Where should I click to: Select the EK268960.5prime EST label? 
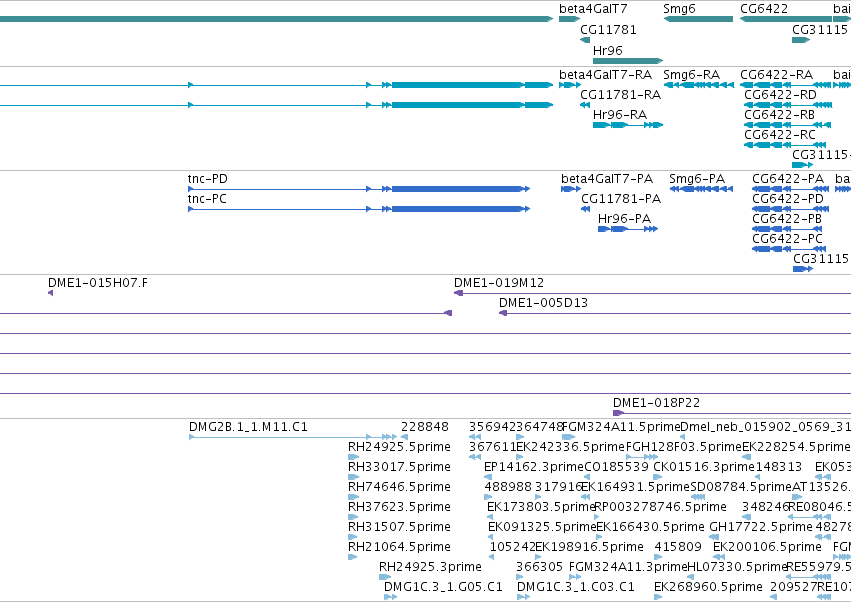[708, 587]
